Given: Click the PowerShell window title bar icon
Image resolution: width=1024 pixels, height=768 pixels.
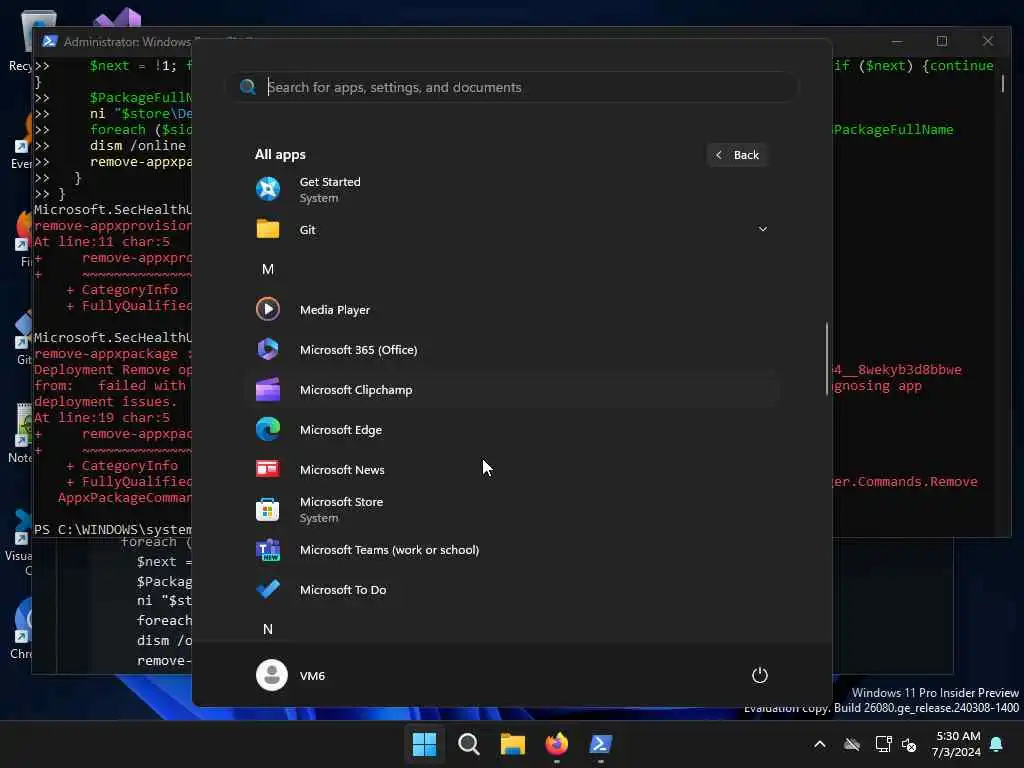Looking at the screenshot, I should 50,41.
